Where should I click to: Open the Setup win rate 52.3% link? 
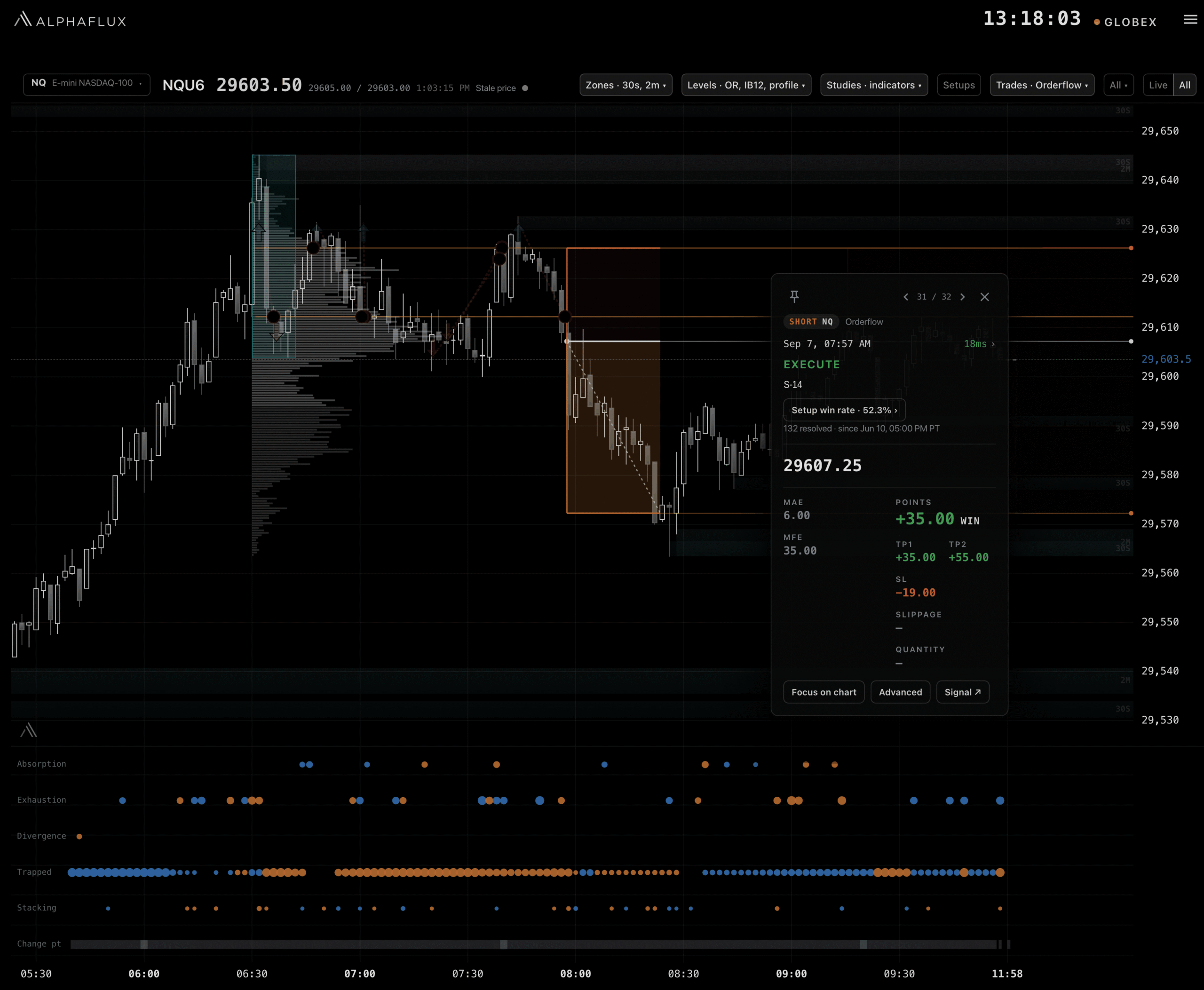click(x=844, y=410)
